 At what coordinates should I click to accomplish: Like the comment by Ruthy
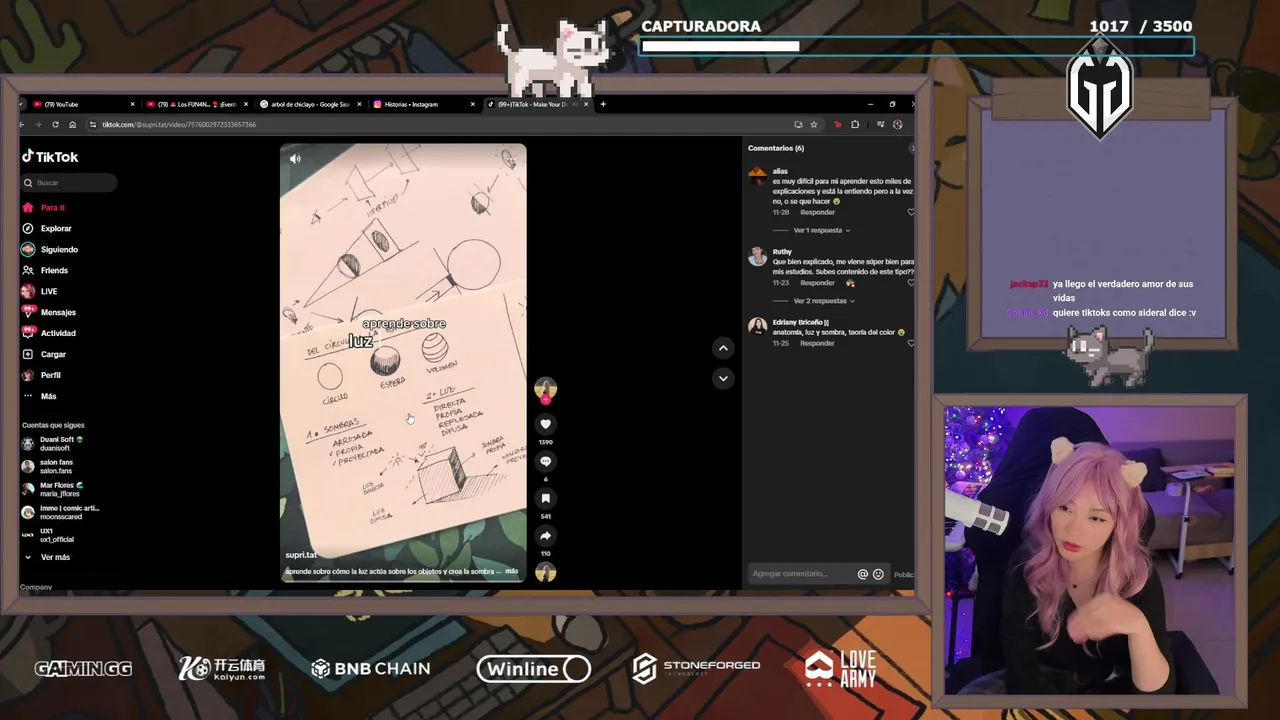(910, 283)
